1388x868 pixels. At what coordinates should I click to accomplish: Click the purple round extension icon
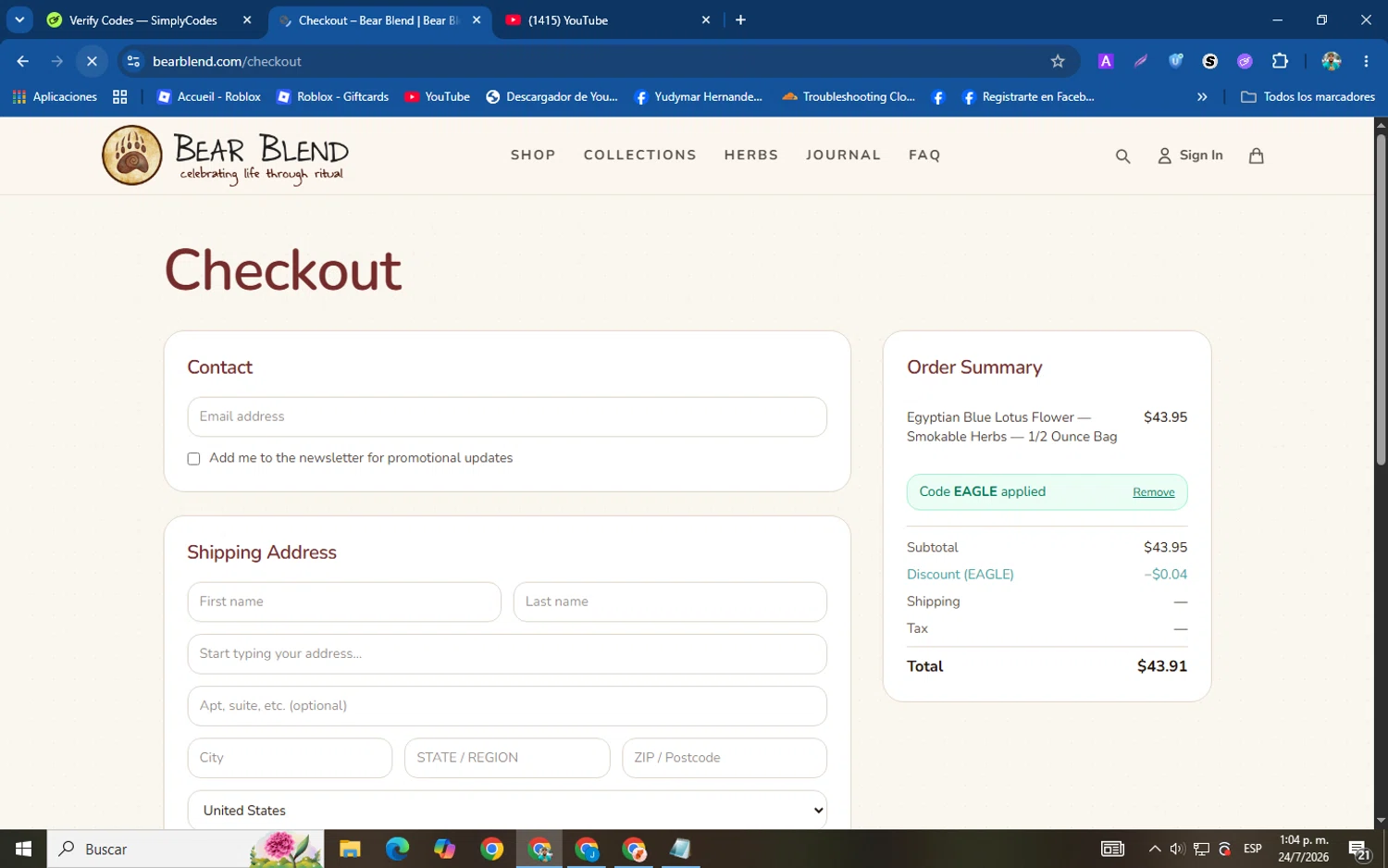pyautogui.click(x=1245, y=61)
